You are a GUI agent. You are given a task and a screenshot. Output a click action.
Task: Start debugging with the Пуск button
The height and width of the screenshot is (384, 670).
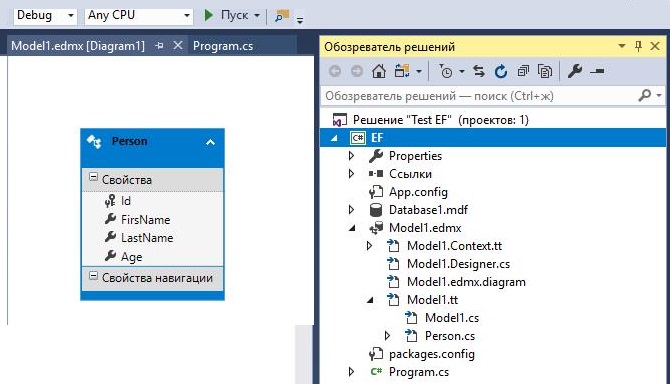pyautogui.click(x=226, y=15)
